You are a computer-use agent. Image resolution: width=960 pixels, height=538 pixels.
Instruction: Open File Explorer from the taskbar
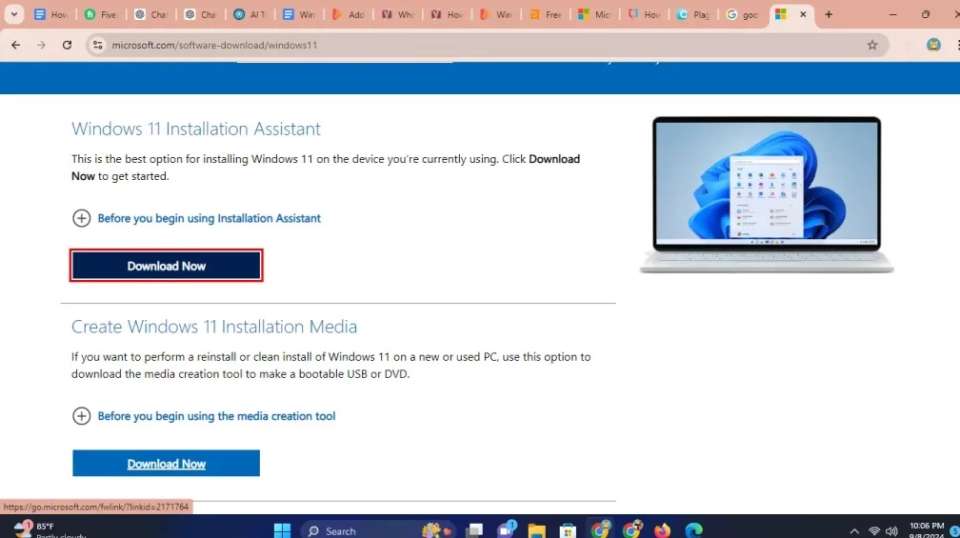coord(537,530)
